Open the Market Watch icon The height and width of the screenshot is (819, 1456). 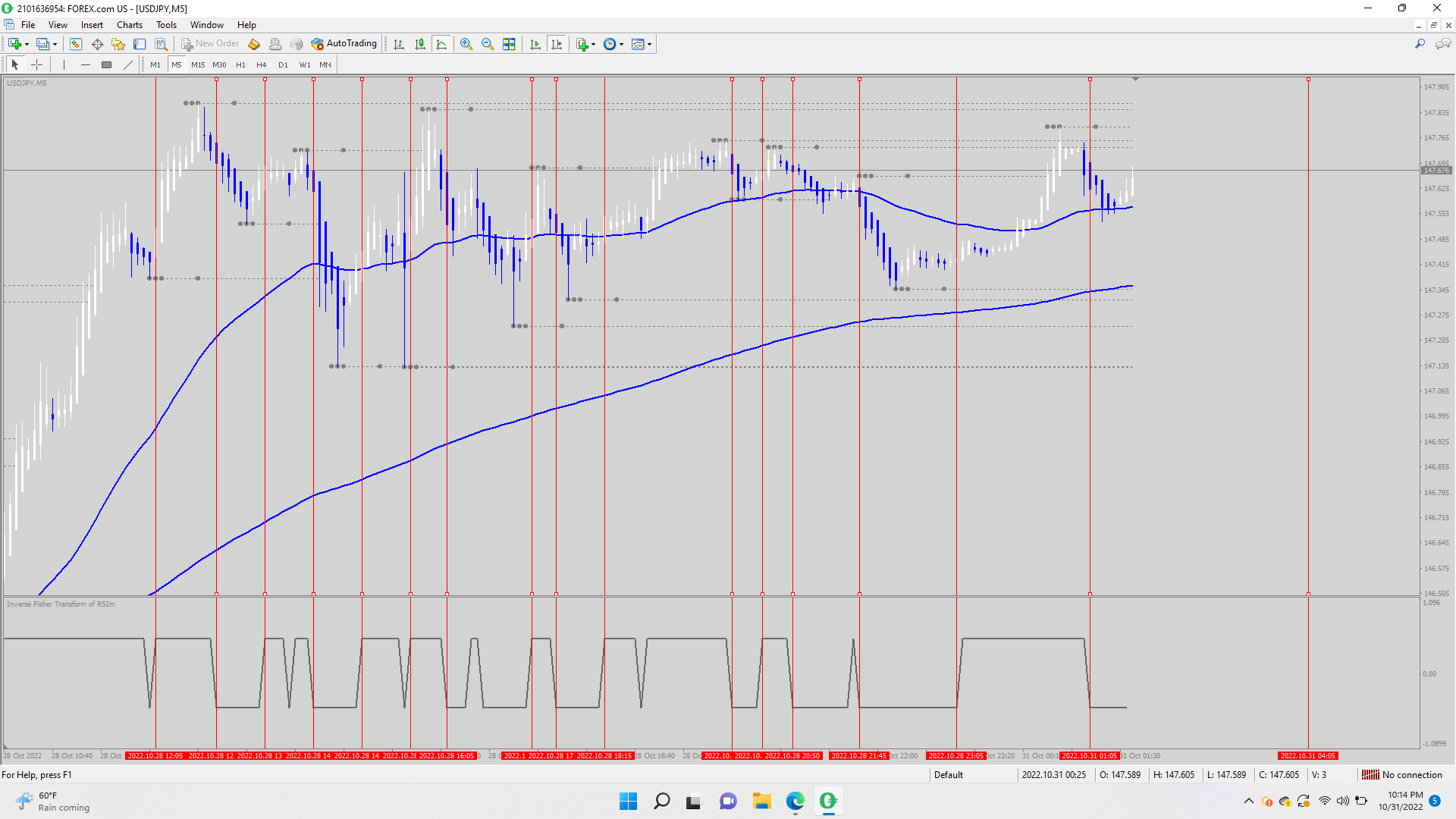point(76,44)
